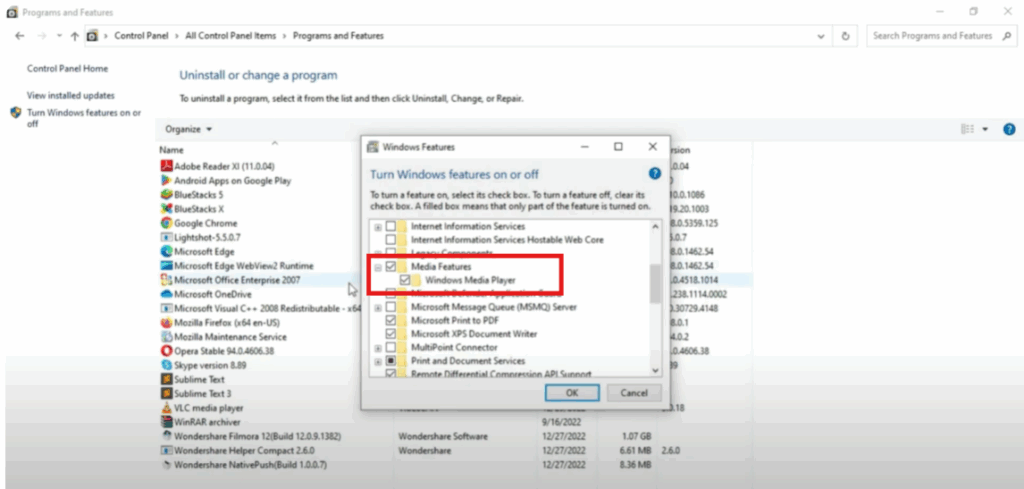Click scroll down arrow in features list
1024x489 pixels.
pos(656,370)
